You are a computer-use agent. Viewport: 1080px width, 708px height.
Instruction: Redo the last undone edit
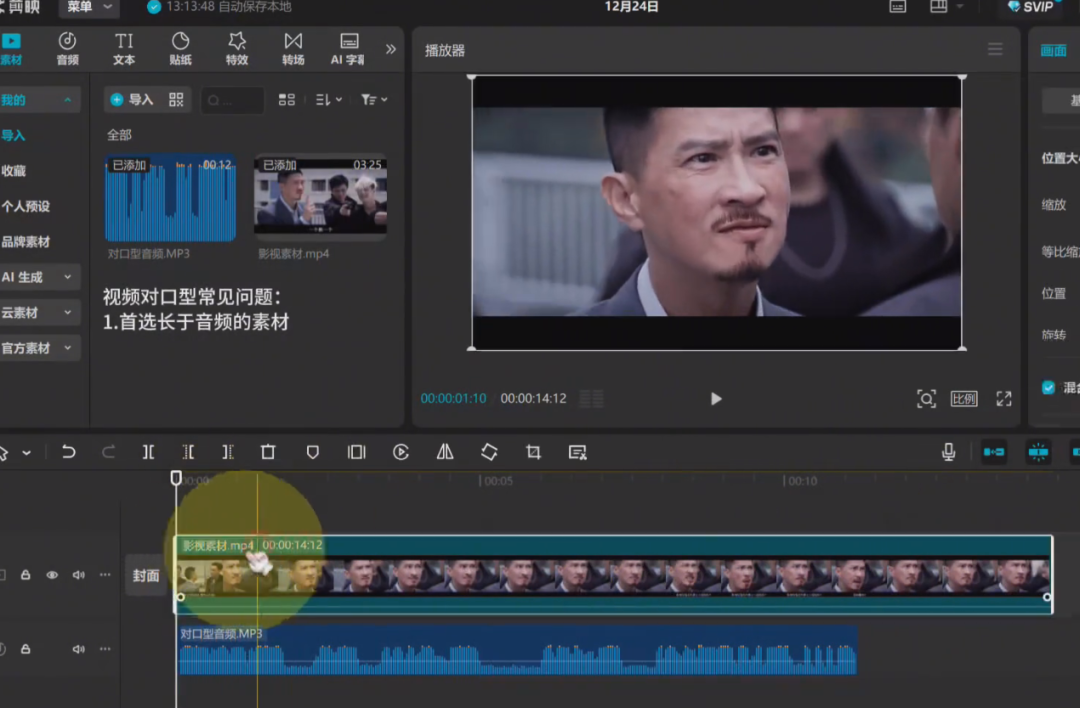pos(108,452)
